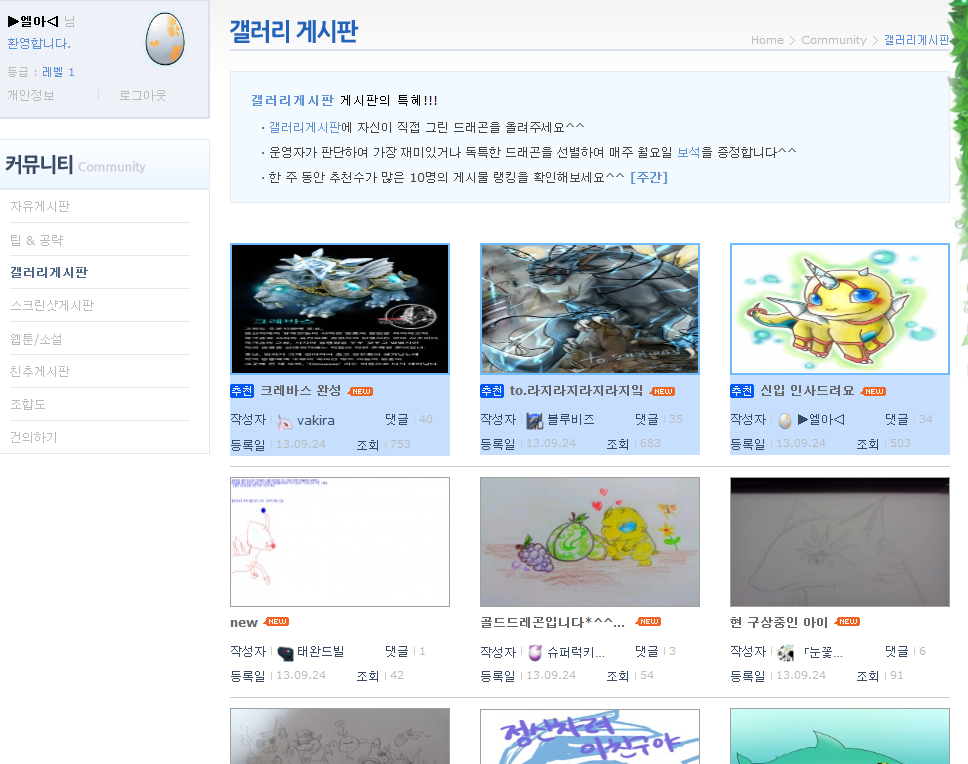Click the NEW badge next to 크레바스 완성
The image size is (968, 764).
click(360, 391)
